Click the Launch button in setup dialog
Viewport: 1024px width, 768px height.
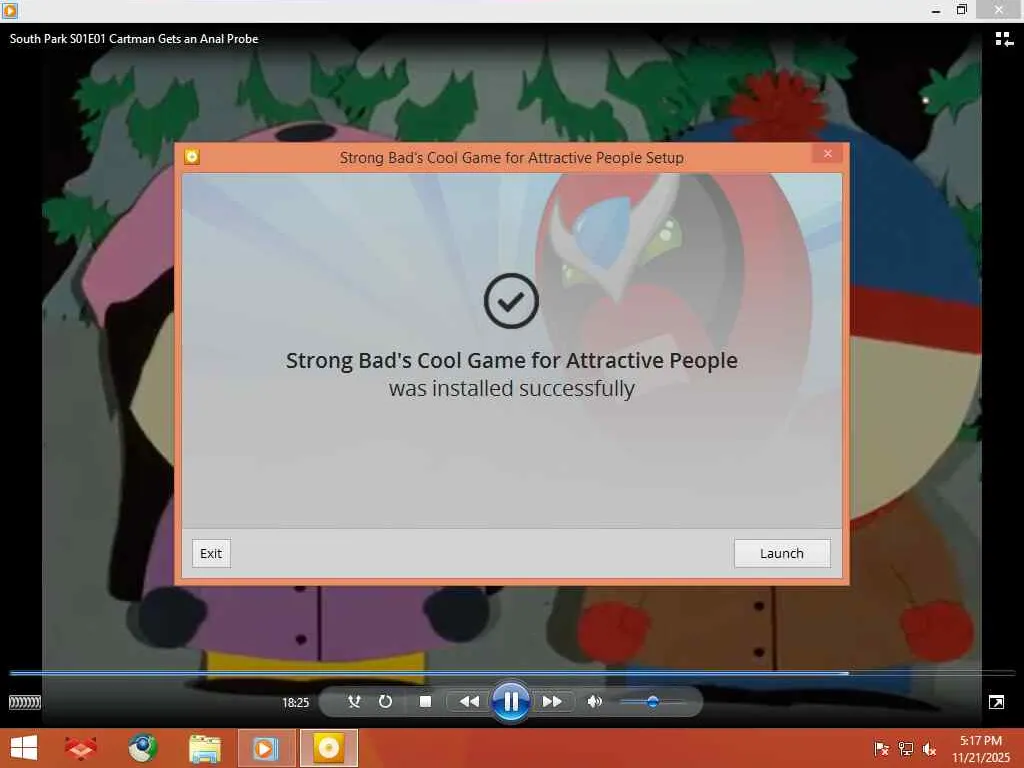[782, 553]
